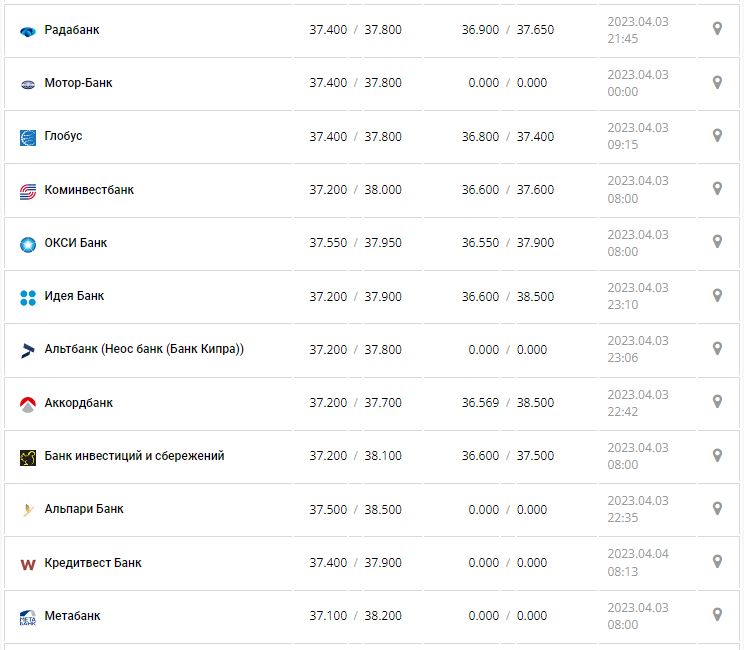Click the map pin icon for Радабанк
Viewport: 744px width, 650px height.
717,29
